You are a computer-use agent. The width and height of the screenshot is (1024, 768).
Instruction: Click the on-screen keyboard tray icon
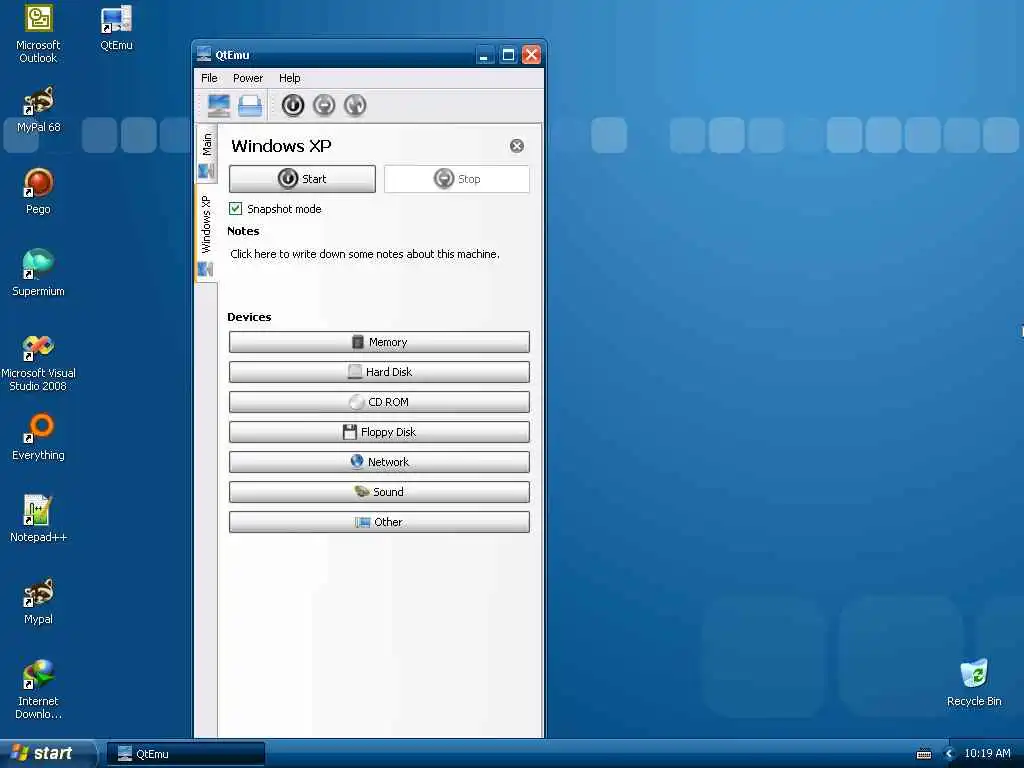923,754
